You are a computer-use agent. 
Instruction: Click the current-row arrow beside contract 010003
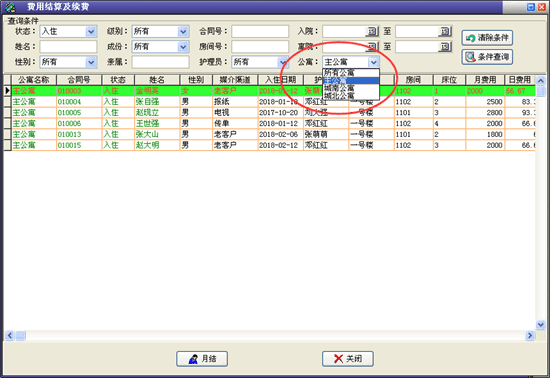pyautogui.click(x=7, y=91)
